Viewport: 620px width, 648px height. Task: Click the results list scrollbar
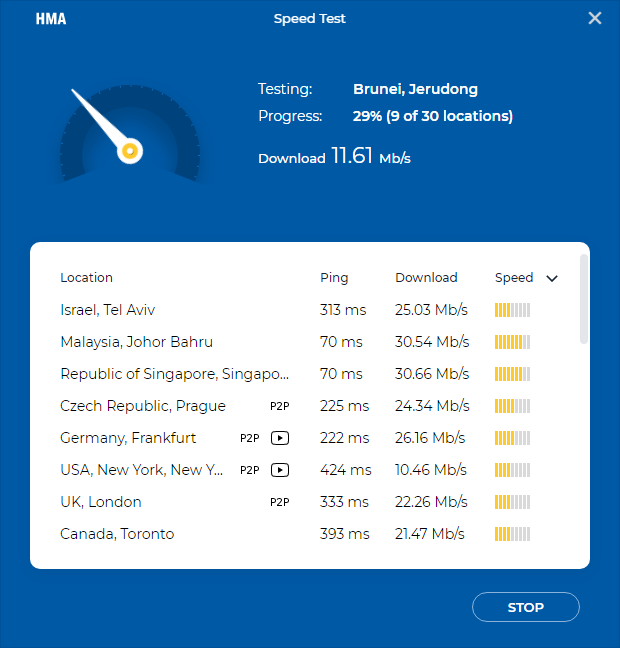click(584, 299)
